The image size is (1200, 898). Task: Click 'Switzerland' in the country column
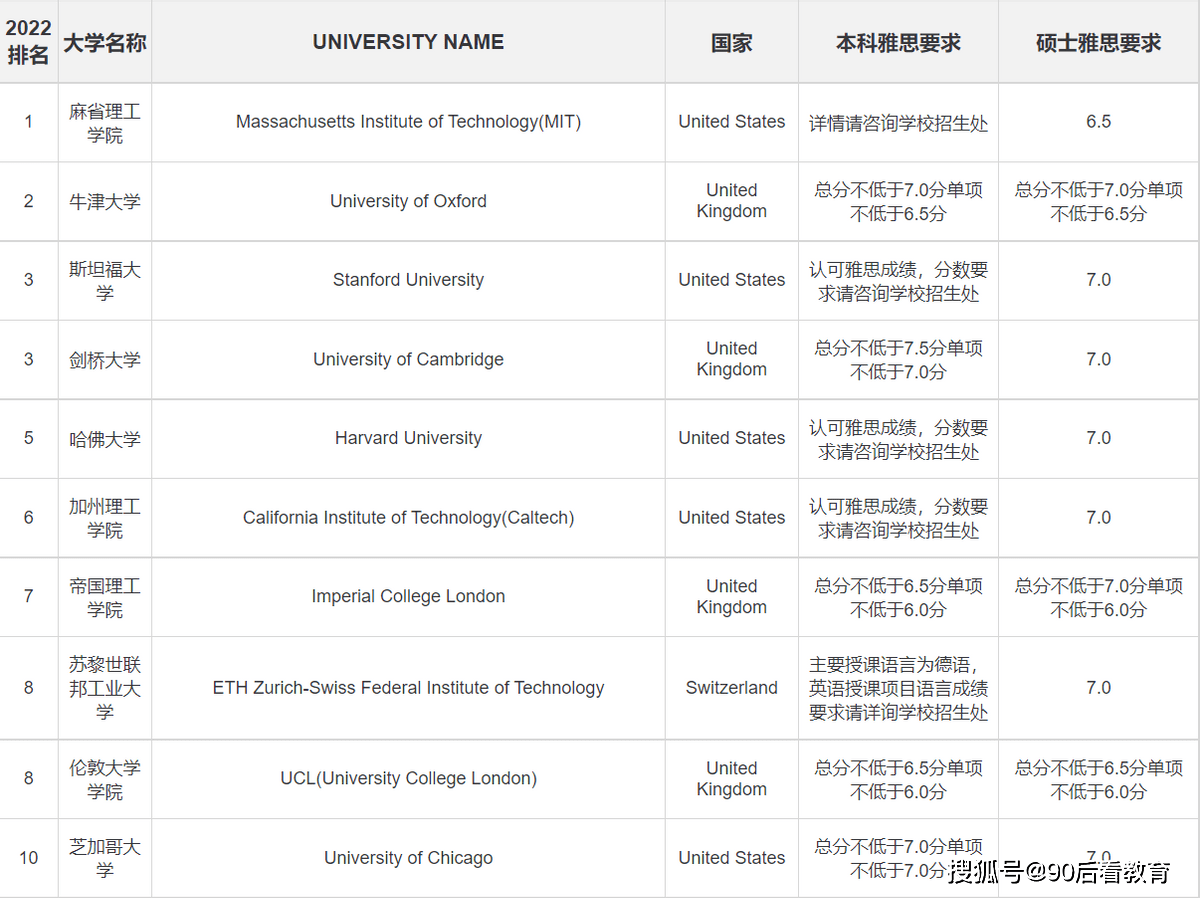tap(732, 688)
